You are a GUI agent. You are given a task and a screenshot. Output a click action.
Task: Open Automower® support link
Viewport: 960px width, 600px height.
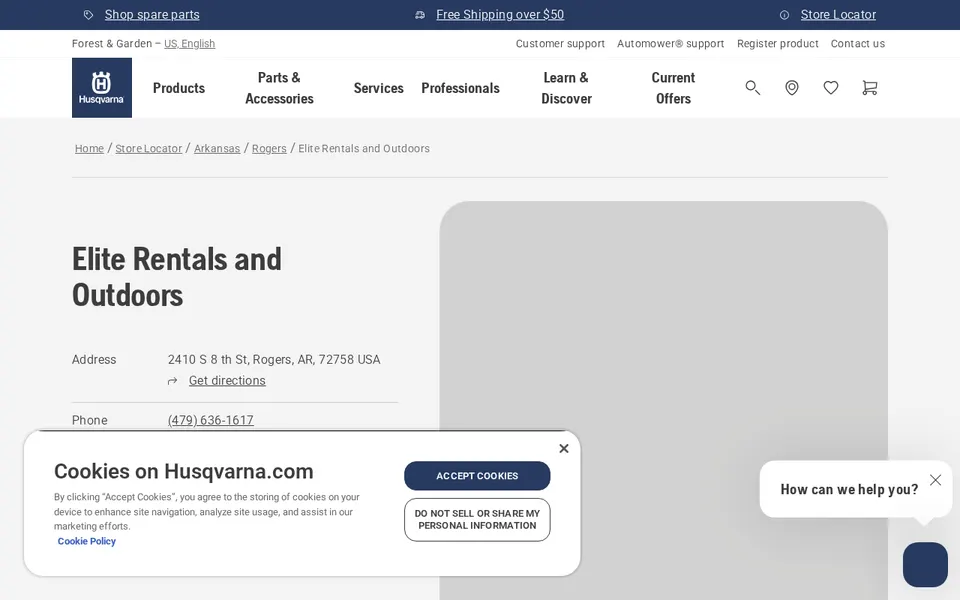click(670, 43)
